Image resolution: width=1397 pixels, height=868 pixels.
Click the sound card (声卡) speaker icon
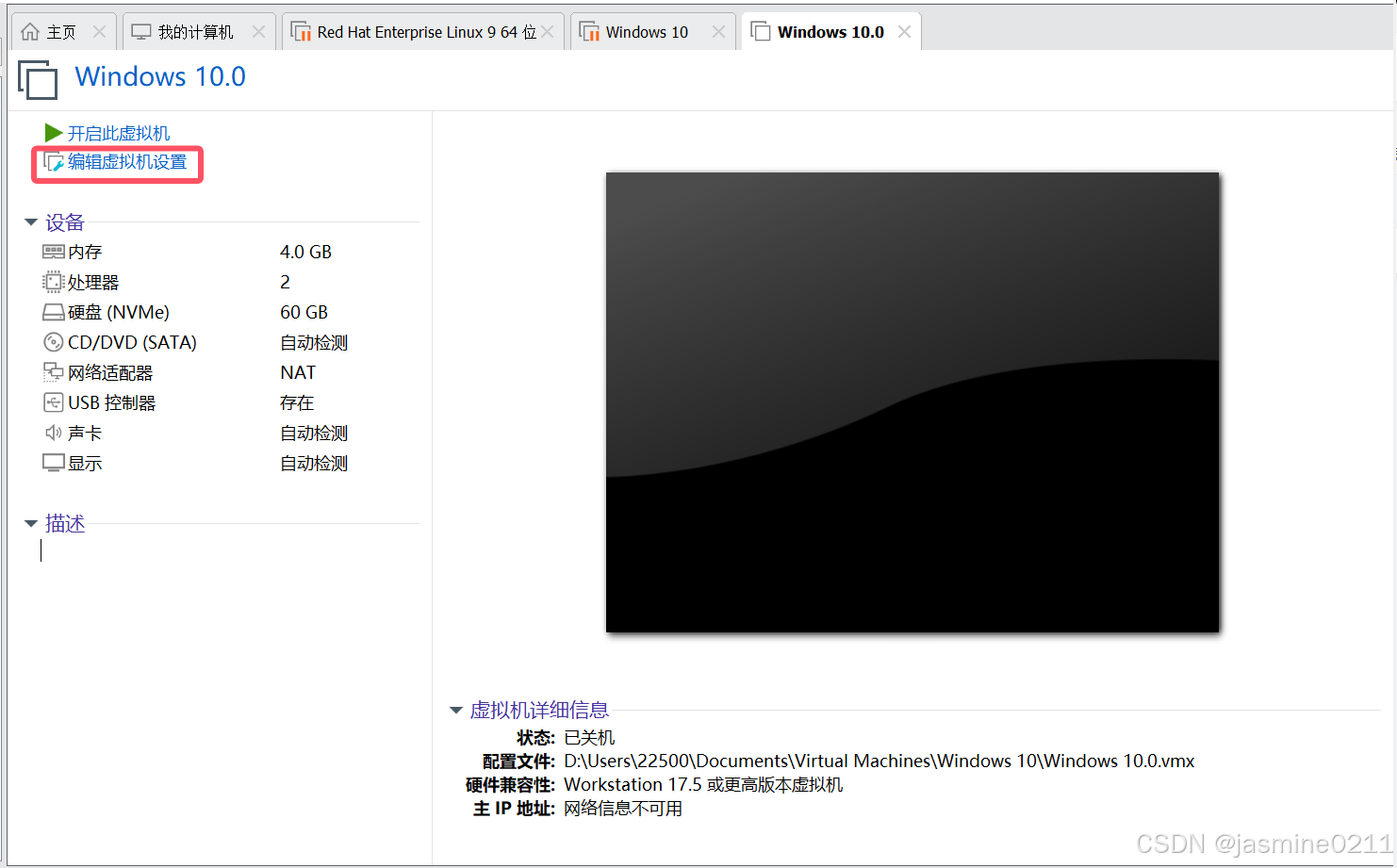54,433
